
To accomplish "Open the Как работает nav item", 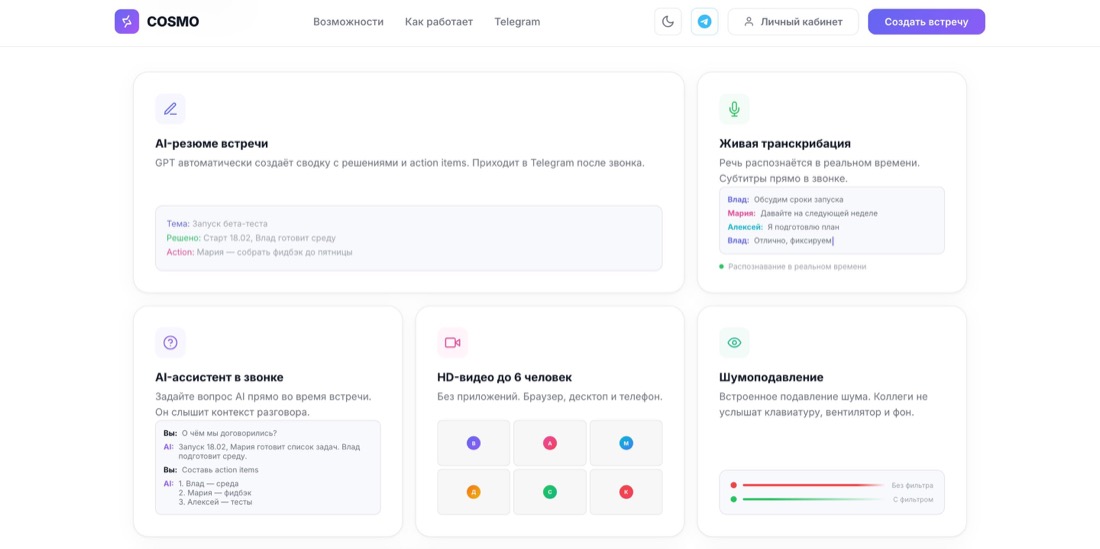I will (x=439, y=22).
